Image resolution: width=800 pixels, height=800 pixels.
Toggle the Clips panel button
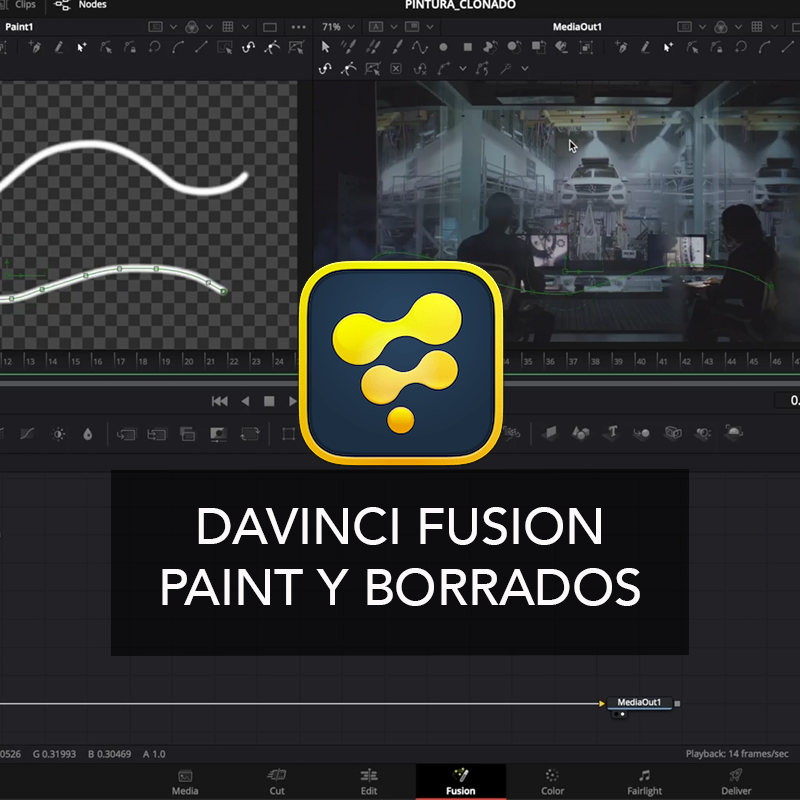pyautogui.click(x=19, y=5)
